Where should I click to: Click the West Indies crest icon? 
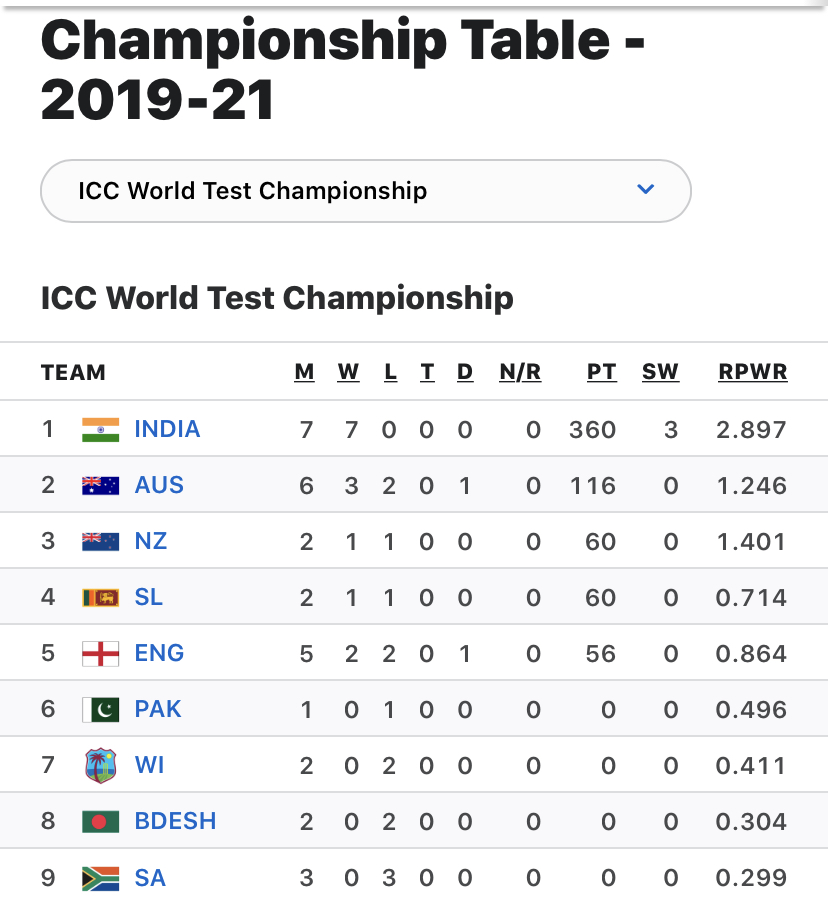click(x=101, y=766)
